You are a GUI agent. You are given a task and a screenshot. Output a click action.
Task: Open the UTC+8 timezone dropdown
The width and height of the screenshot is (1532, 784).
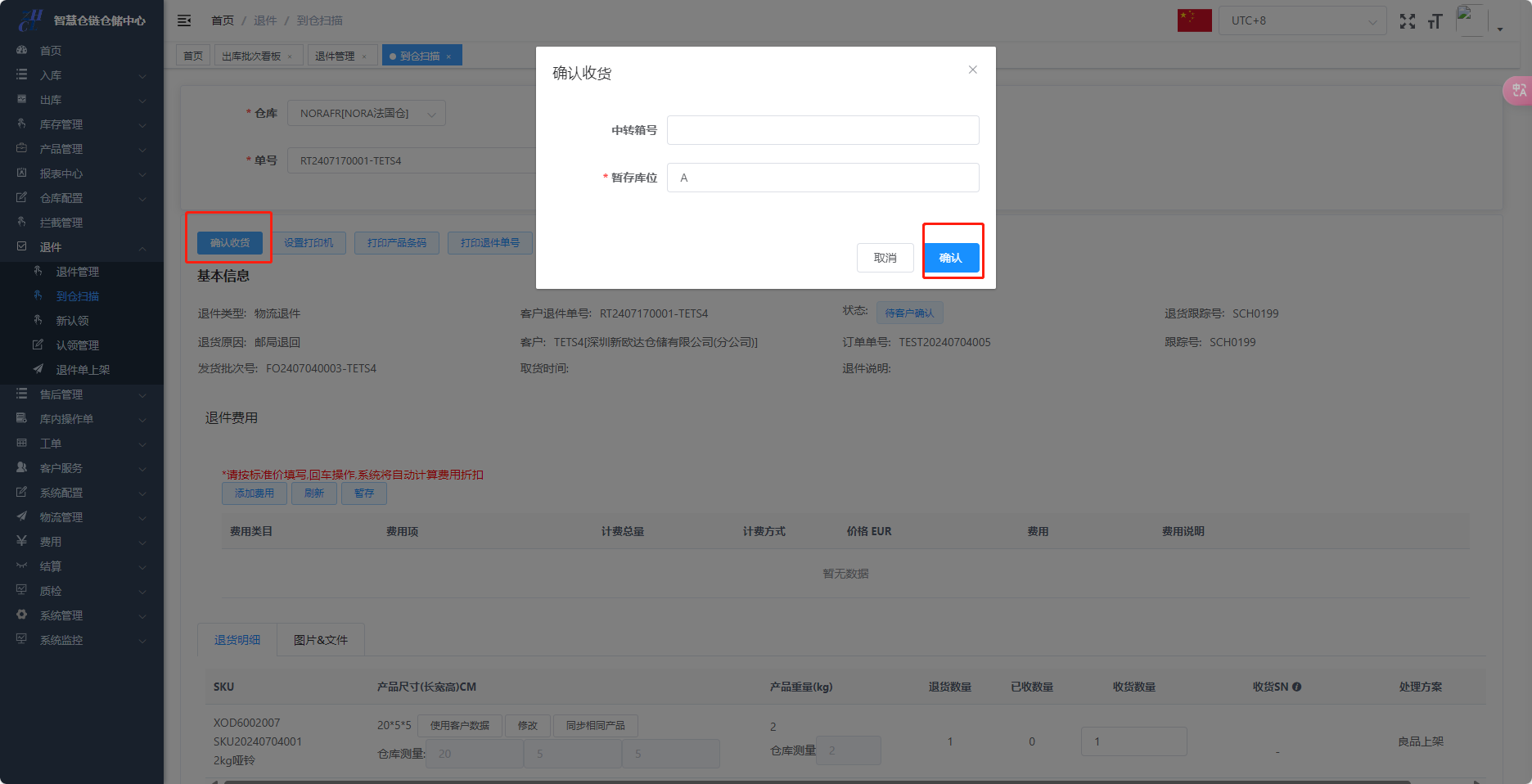(x=1301, y=20)
